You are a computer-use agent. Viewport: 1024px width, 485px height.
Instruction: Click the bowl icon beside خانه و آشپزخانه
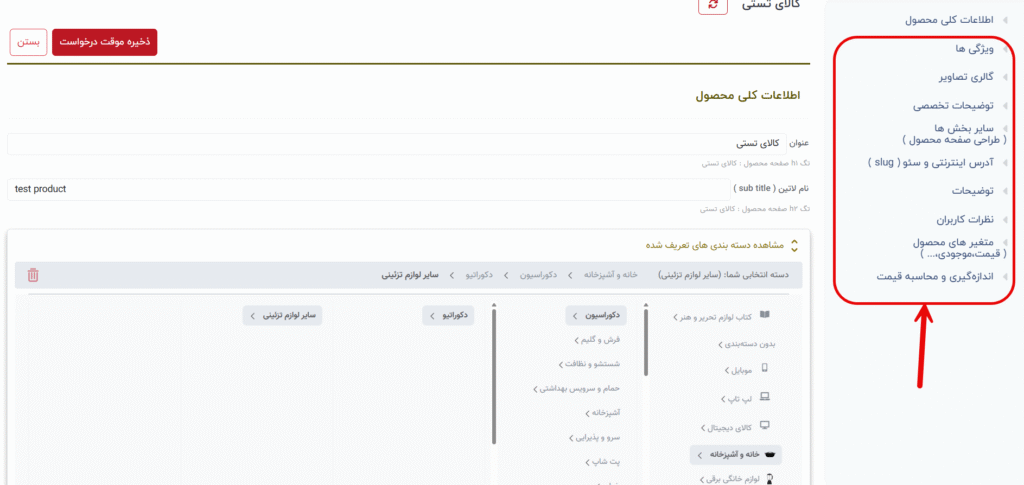[769, 454]
